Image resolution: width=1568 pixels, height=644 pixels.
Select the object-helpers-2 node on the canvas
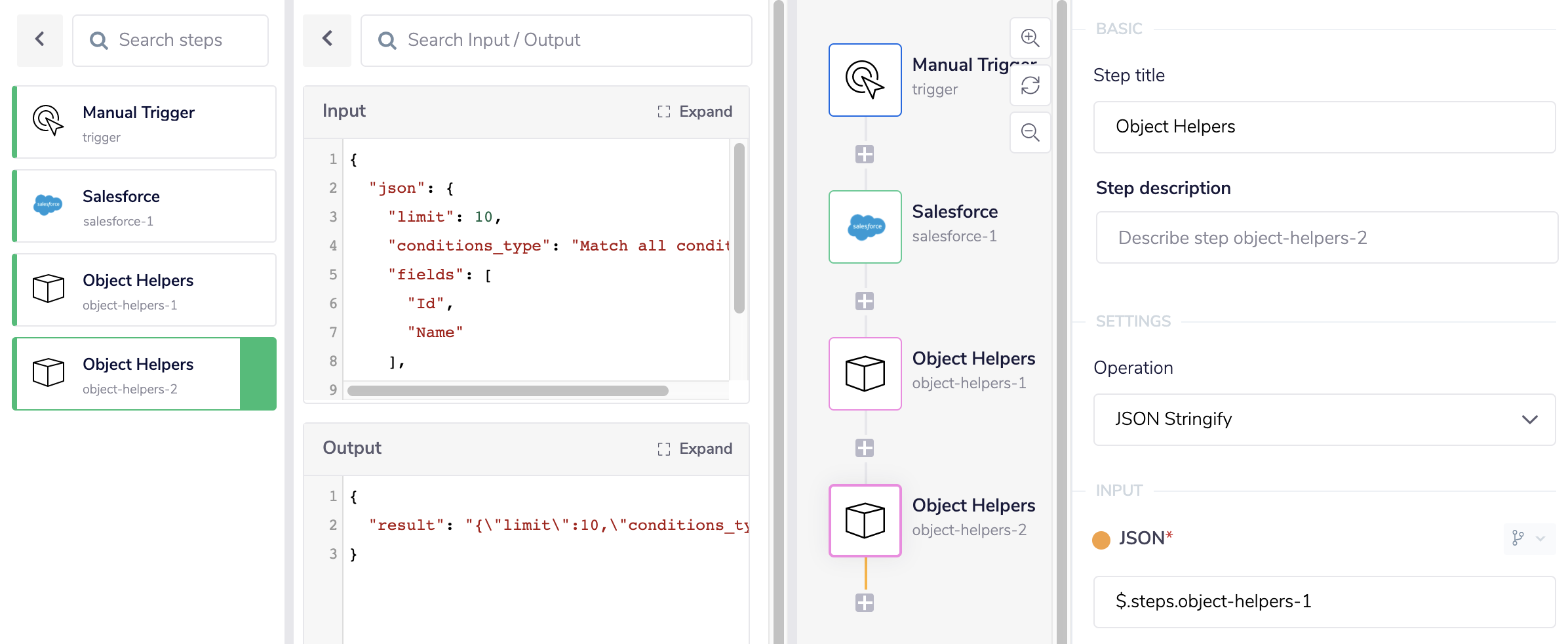tap(865, 520)
